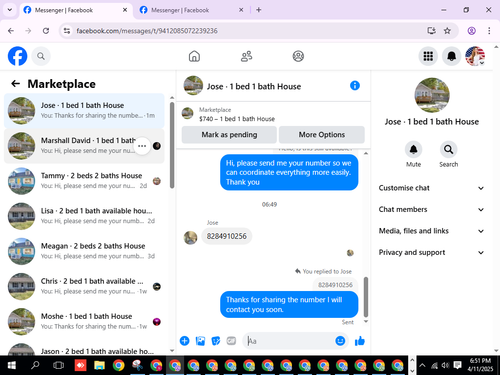Open Meagan 2 beds 2 baths House chat
The image size is (500, 375).
(x=84, y=251)
